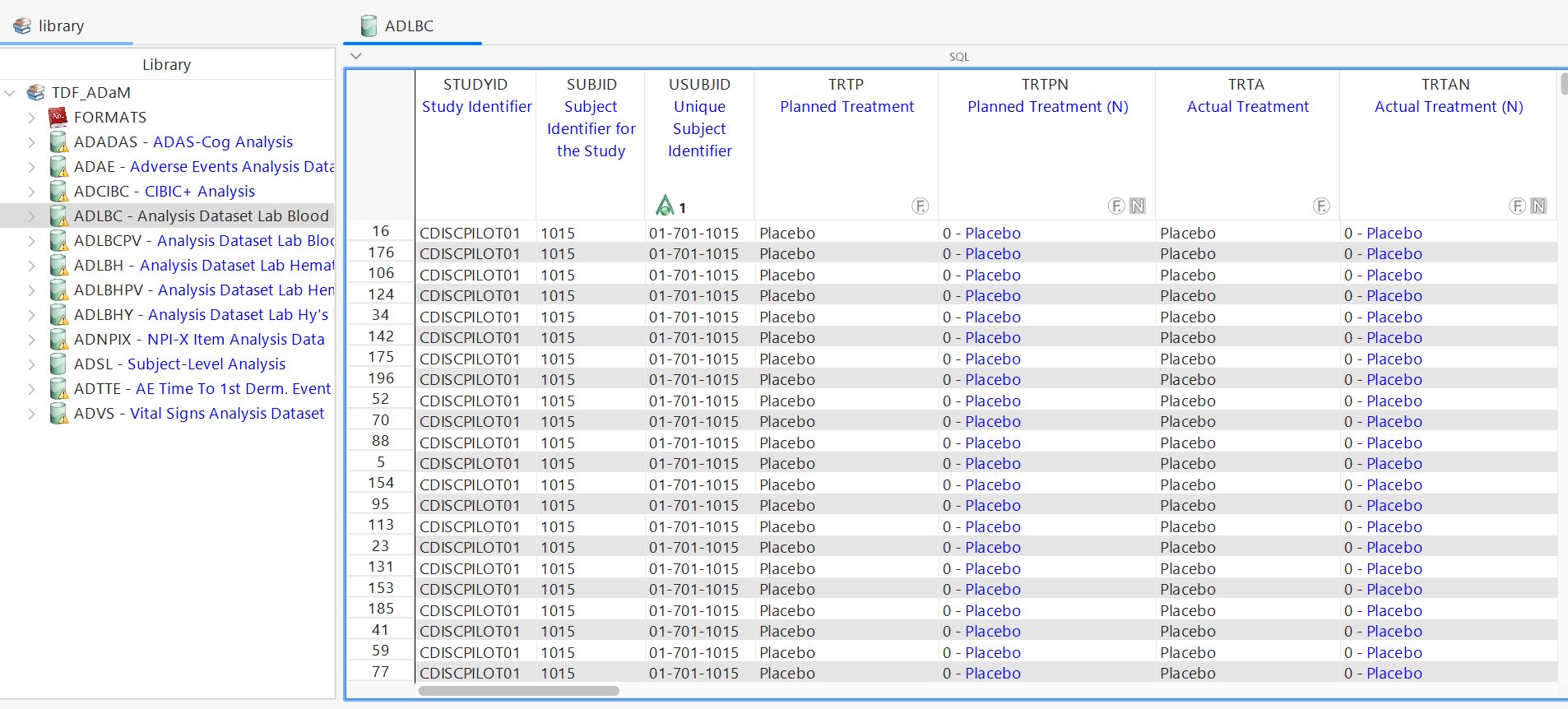This screenshot has height=709, width=1568.
Task: Click the library books icon in the tab
Action: tap(22, 26)
